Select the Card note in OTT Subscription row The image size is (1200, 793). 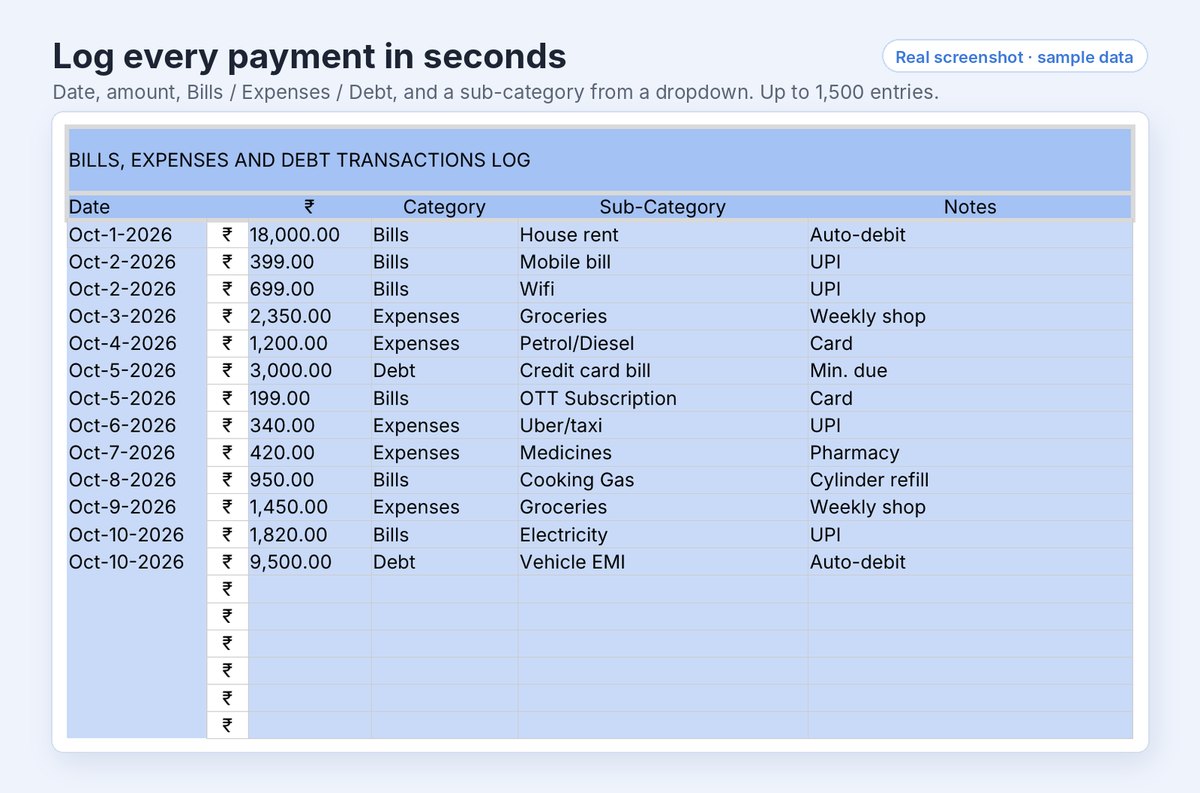[x=970, y=398]
